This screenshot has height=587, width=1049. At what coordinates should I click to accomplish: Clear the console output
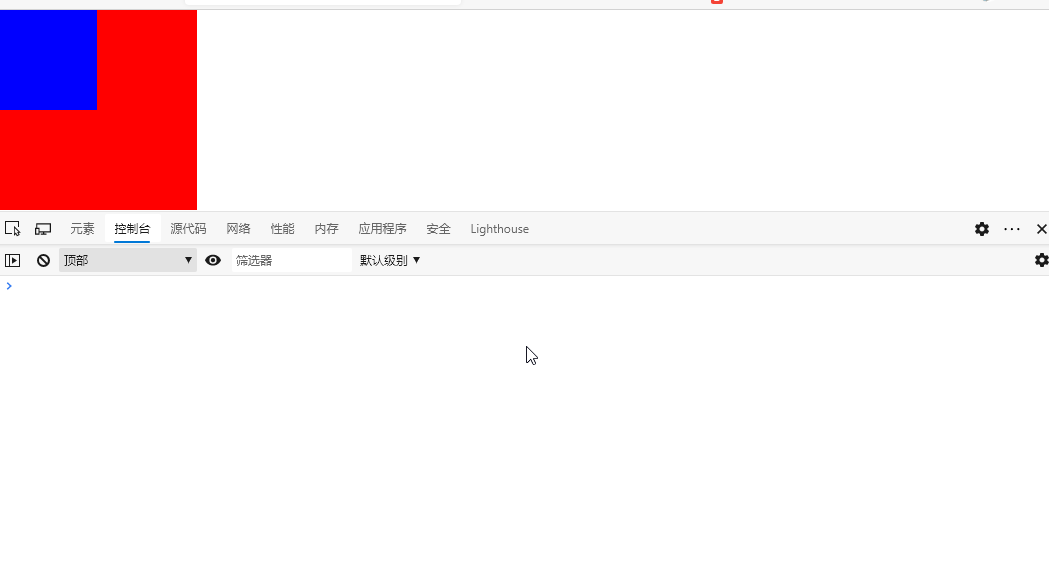click(x=43, y=260)
